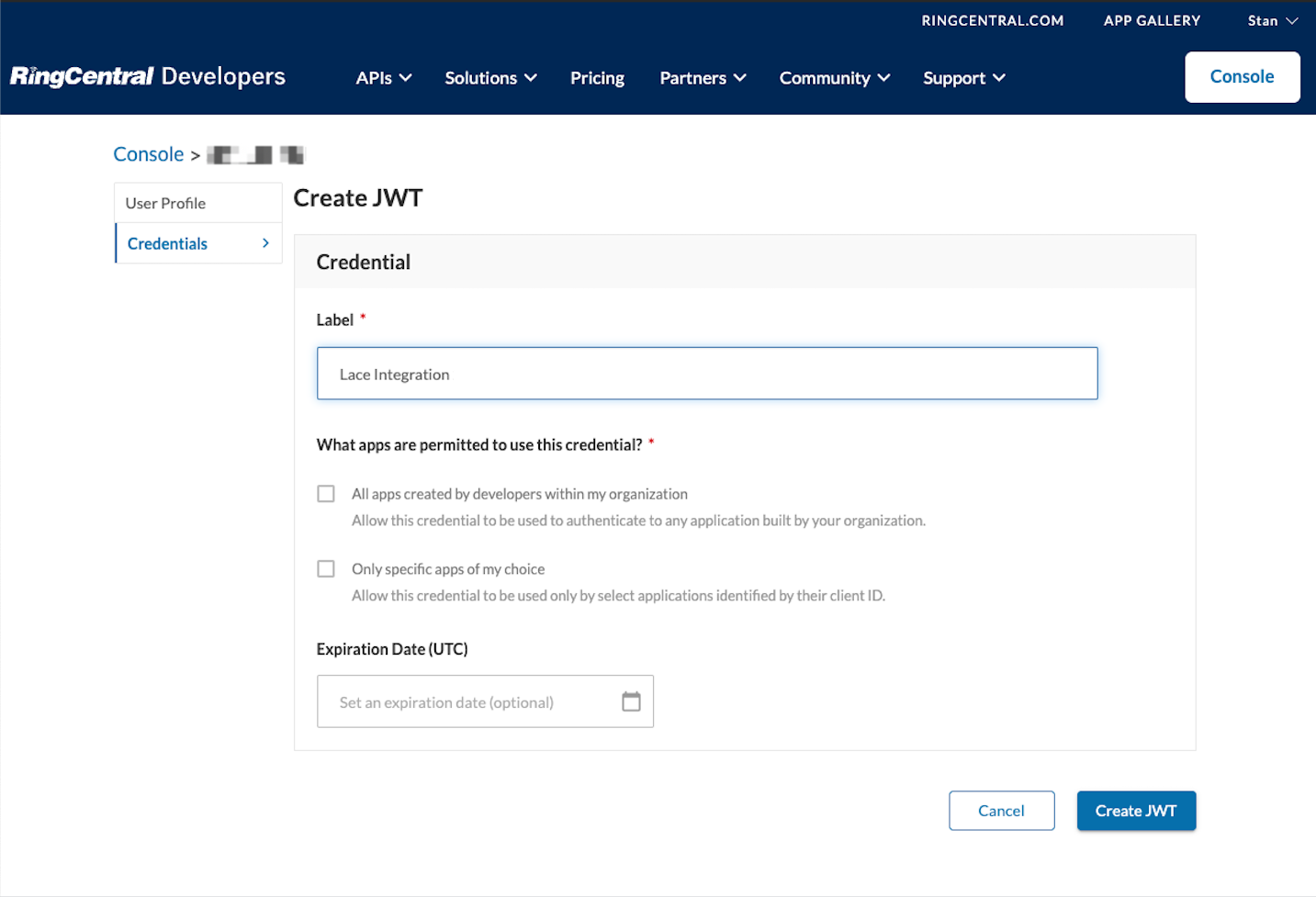Open the APP GALLERY link
This screenshot has width=1316, height=897.
tap(1153, 20)
